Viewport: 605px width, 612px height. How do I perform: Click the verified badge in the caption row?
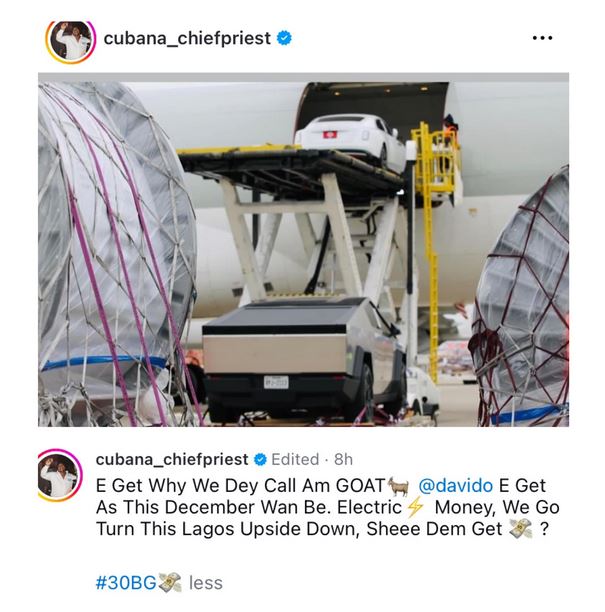pos(260,459)
